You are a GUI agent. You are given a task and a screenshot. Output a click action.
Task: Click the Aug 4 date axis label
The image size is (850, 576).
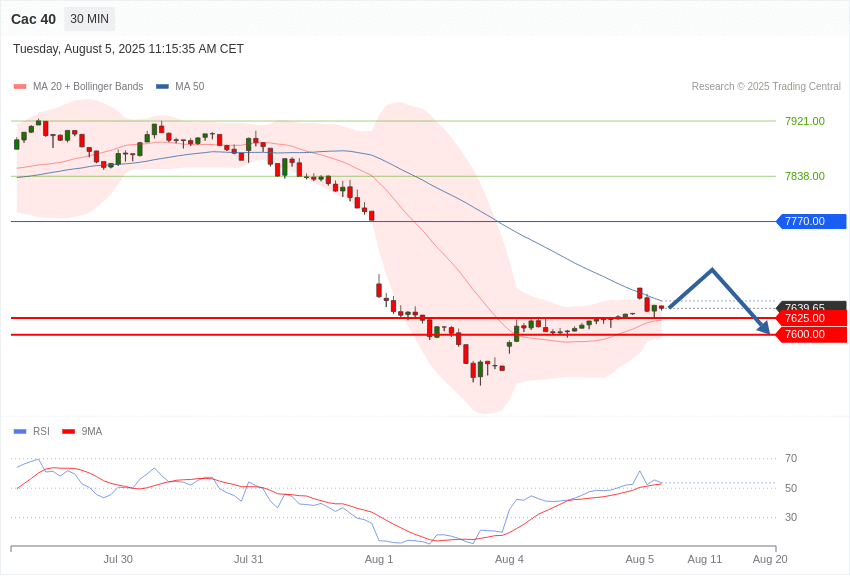510,560
